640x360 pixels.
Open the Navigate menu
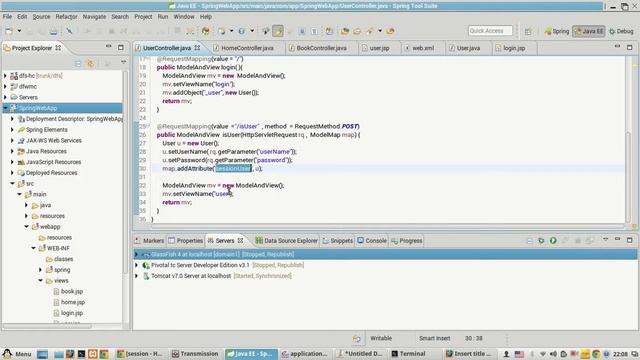94,17
